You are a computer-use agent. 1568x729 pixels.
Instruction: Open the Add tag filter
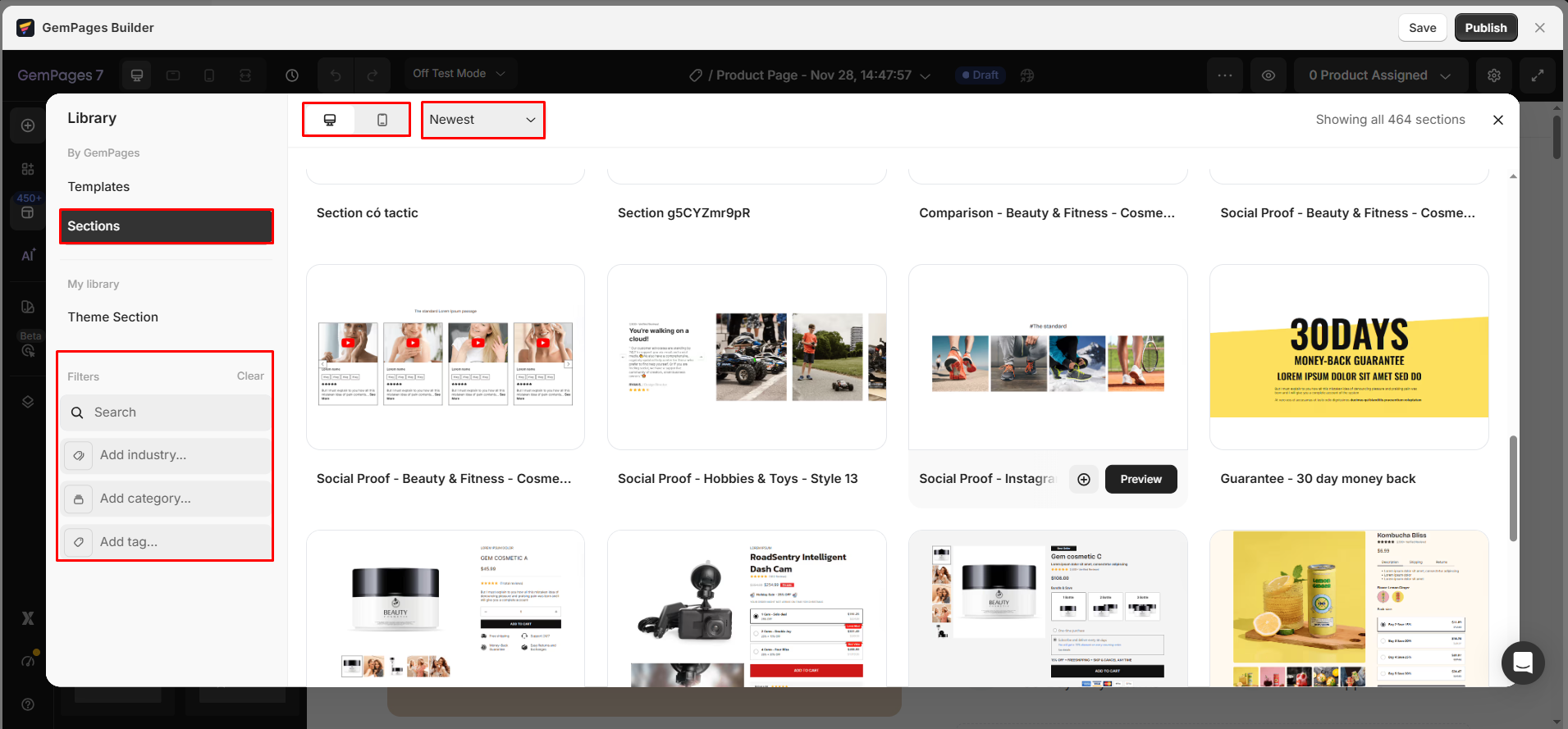[166, 542]
